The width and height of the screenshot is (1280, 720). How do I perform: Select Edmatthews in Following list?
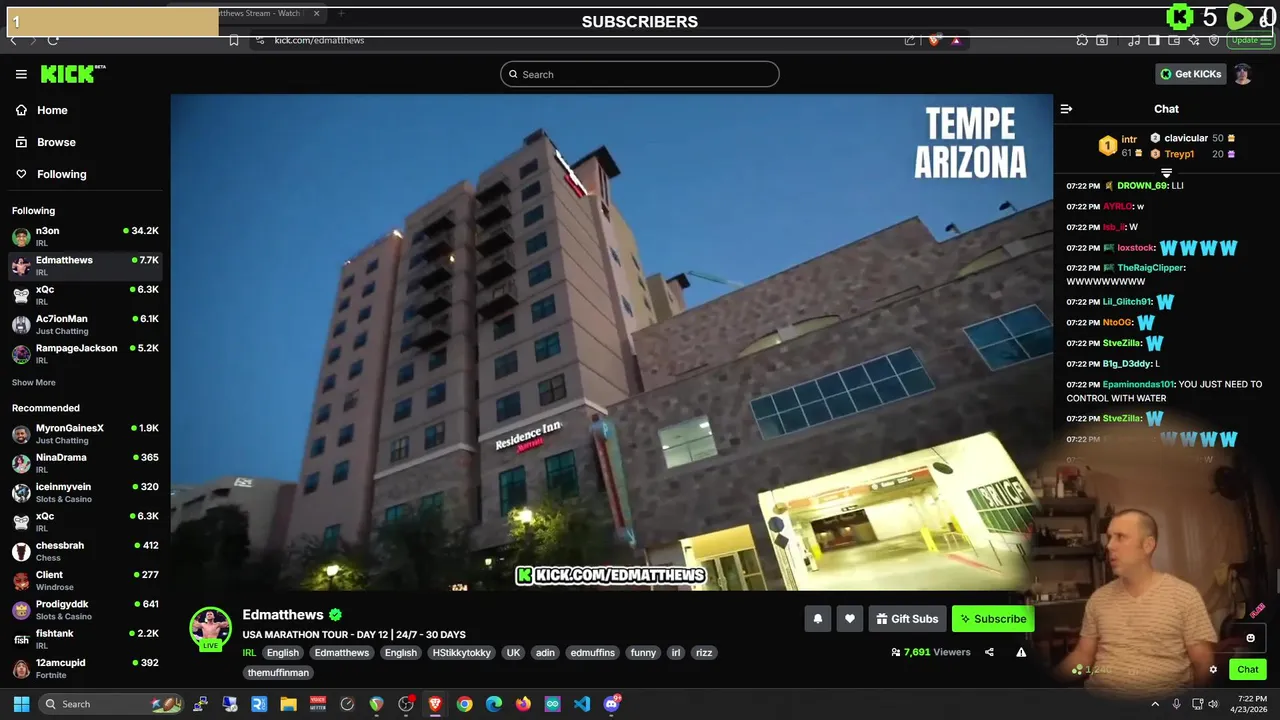click(x=85, y=265)
